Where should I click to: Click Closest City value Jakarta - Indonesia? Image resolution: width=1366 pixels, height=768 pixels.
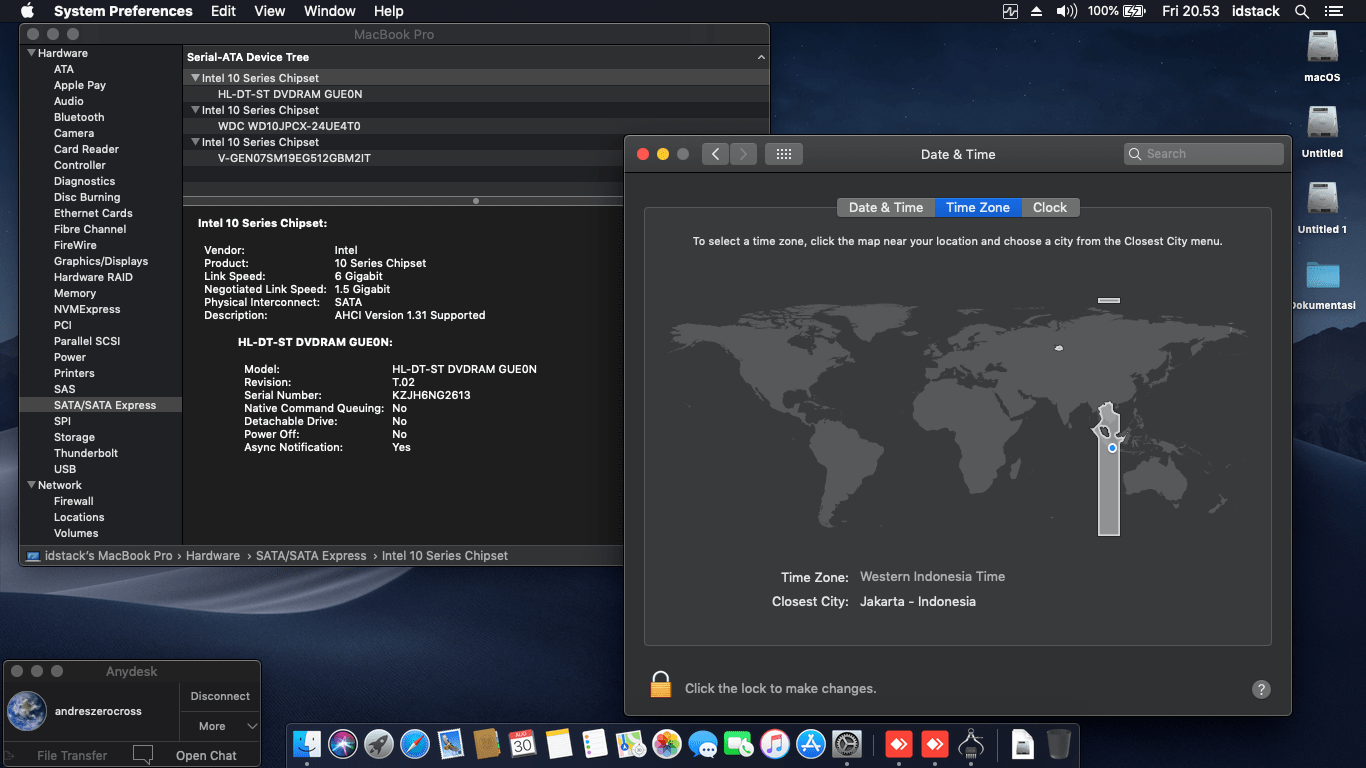pos(918,601)
